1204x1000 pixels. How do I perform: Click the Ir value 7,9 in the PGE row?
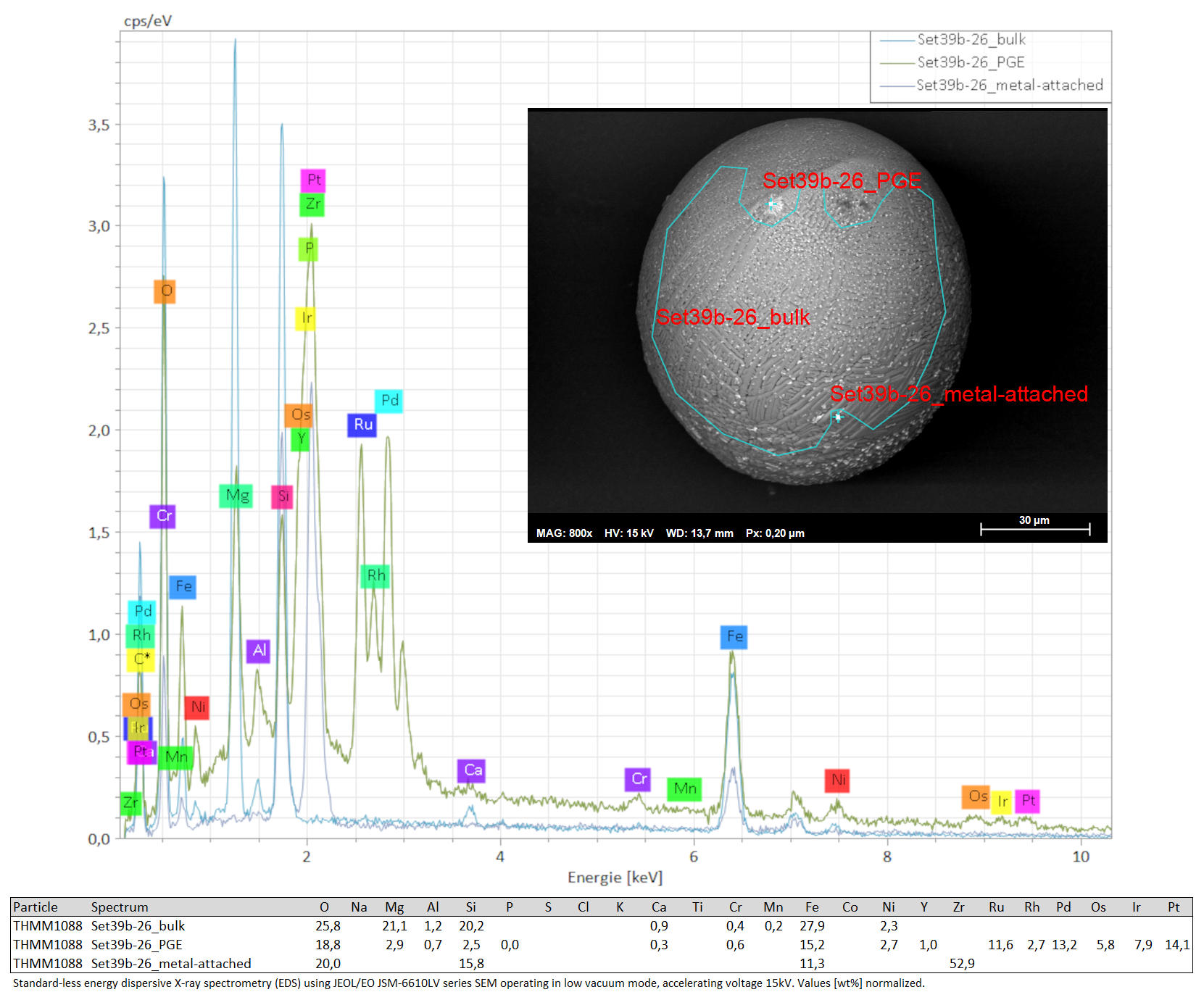(x=1143, y=945)
